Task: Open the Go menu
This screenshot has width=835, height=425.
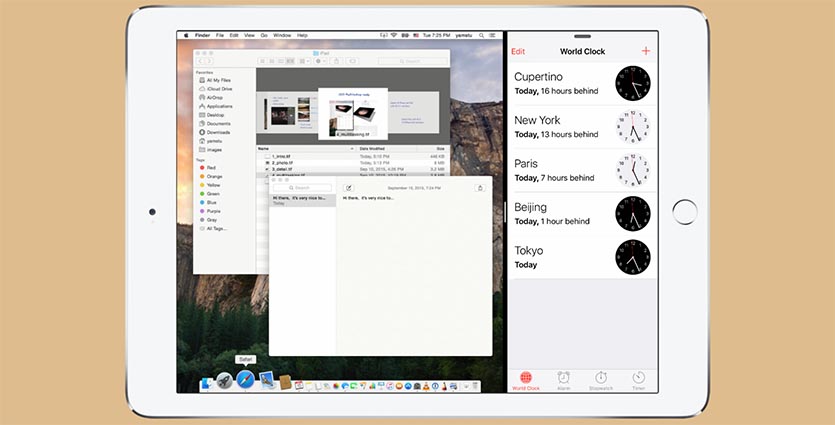Action: [263, 35]
